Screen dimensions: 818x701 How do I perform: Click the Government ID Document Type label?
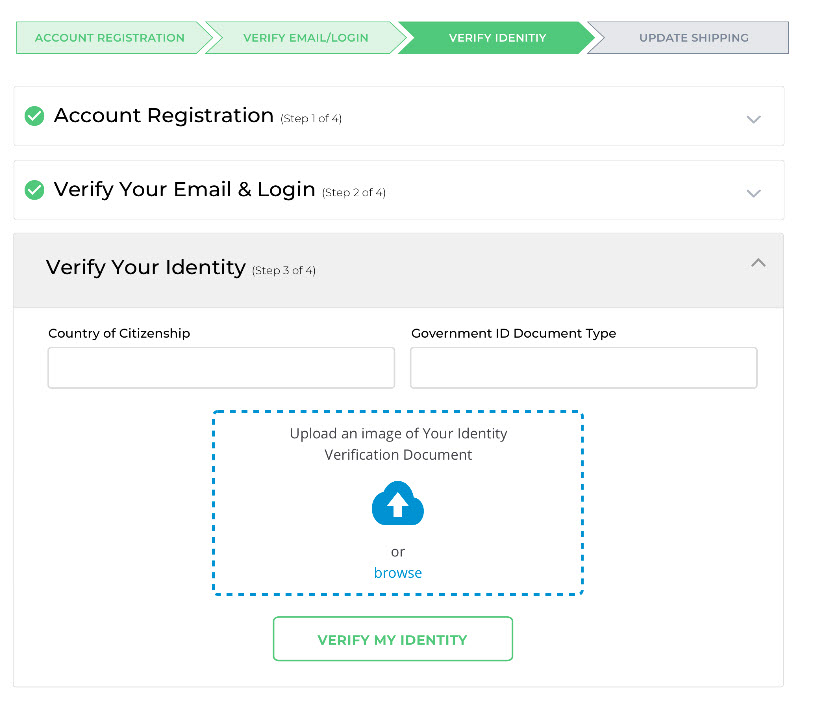513,333
